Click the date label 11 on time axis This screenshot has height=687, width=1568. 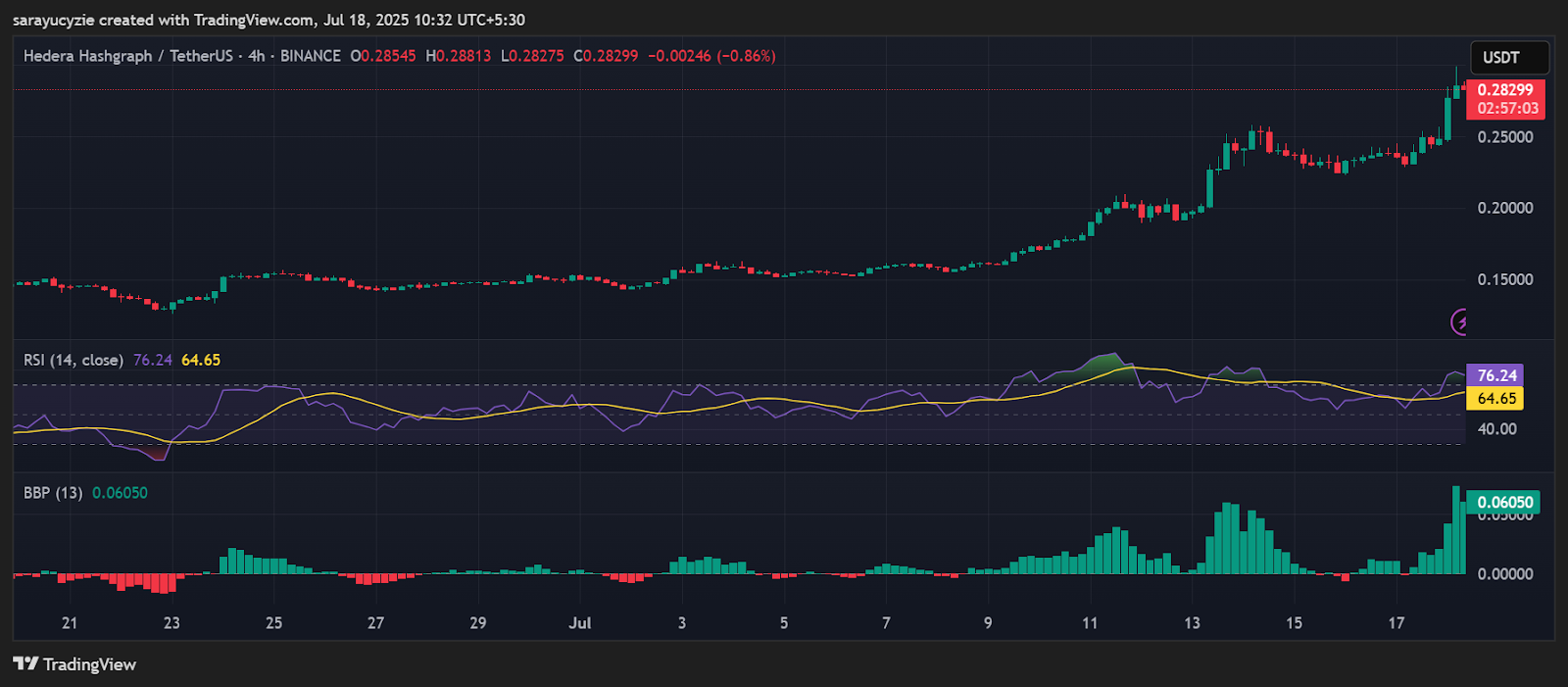(x=1090, y=623)
